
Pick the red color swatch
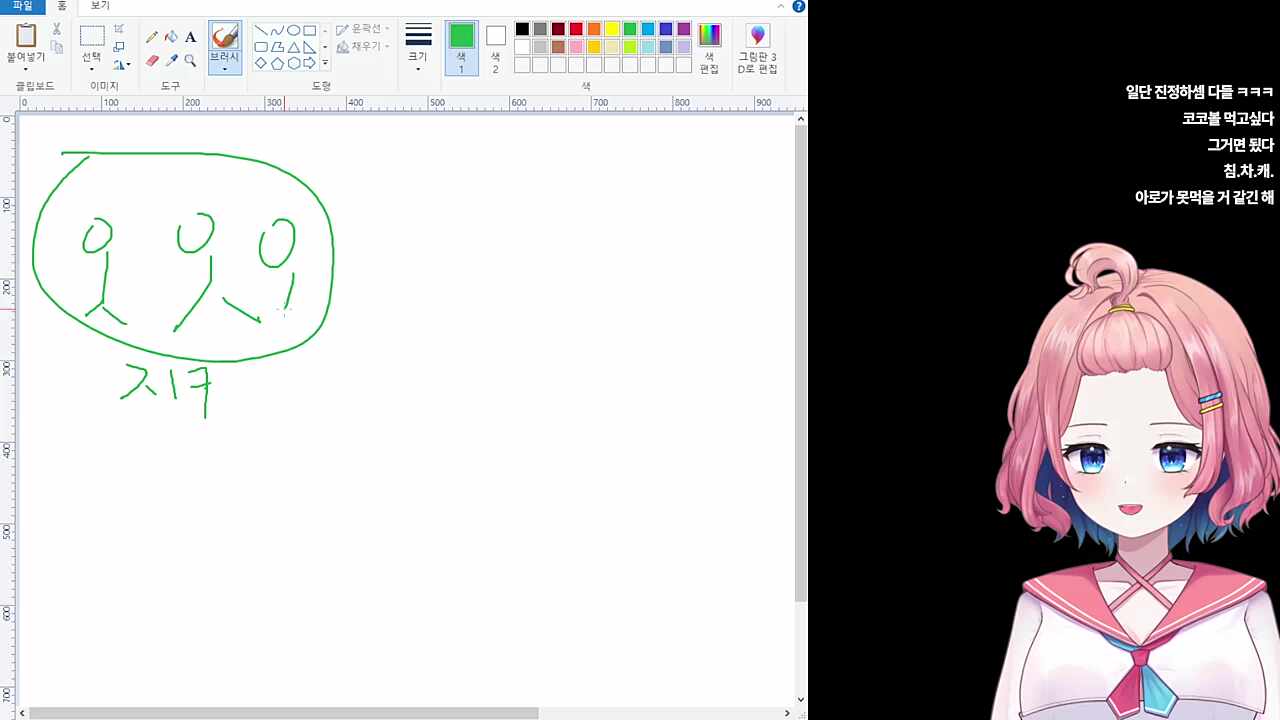click(x=576, y=29)
